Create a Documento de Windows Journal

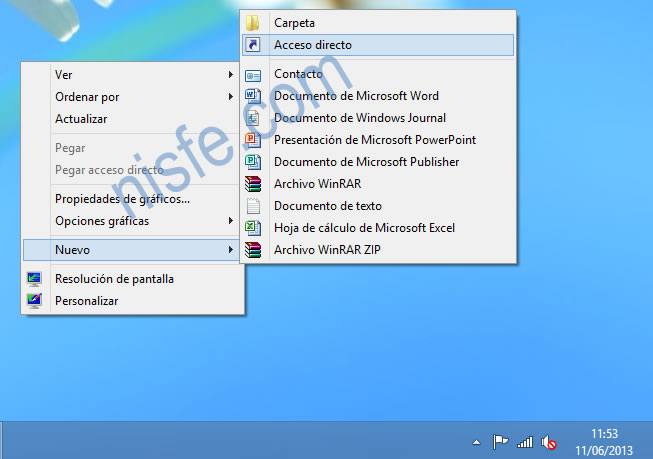(x=378, y=118)
